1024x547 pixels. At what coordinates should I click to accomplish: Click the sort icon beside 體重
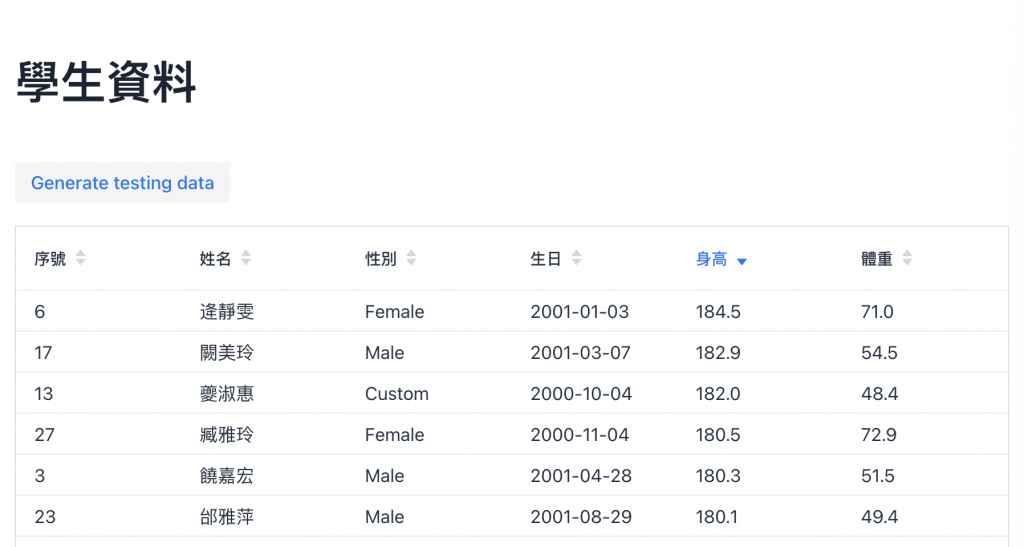point(907,259)
